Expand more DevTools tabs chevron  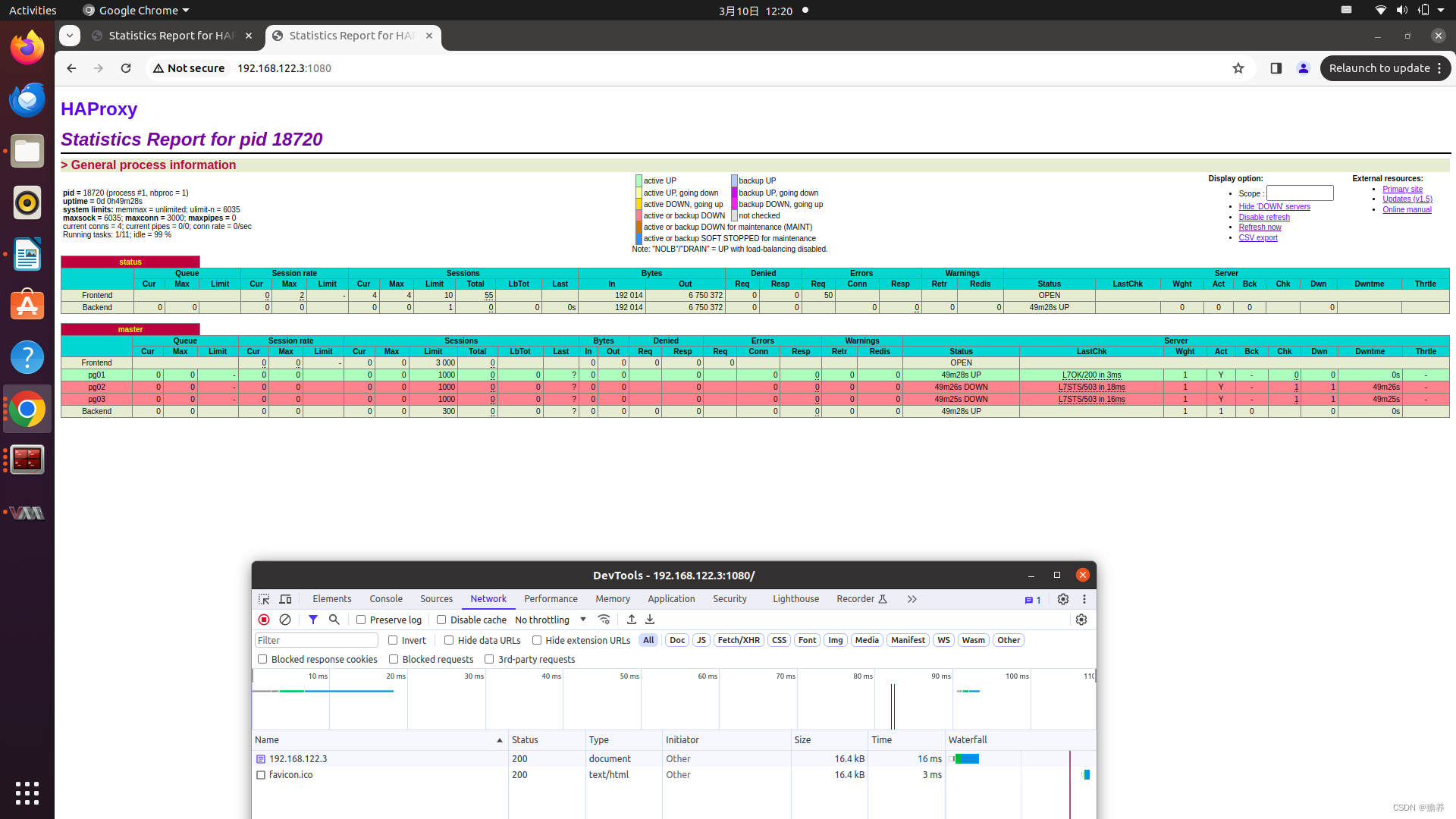[912, 599]
